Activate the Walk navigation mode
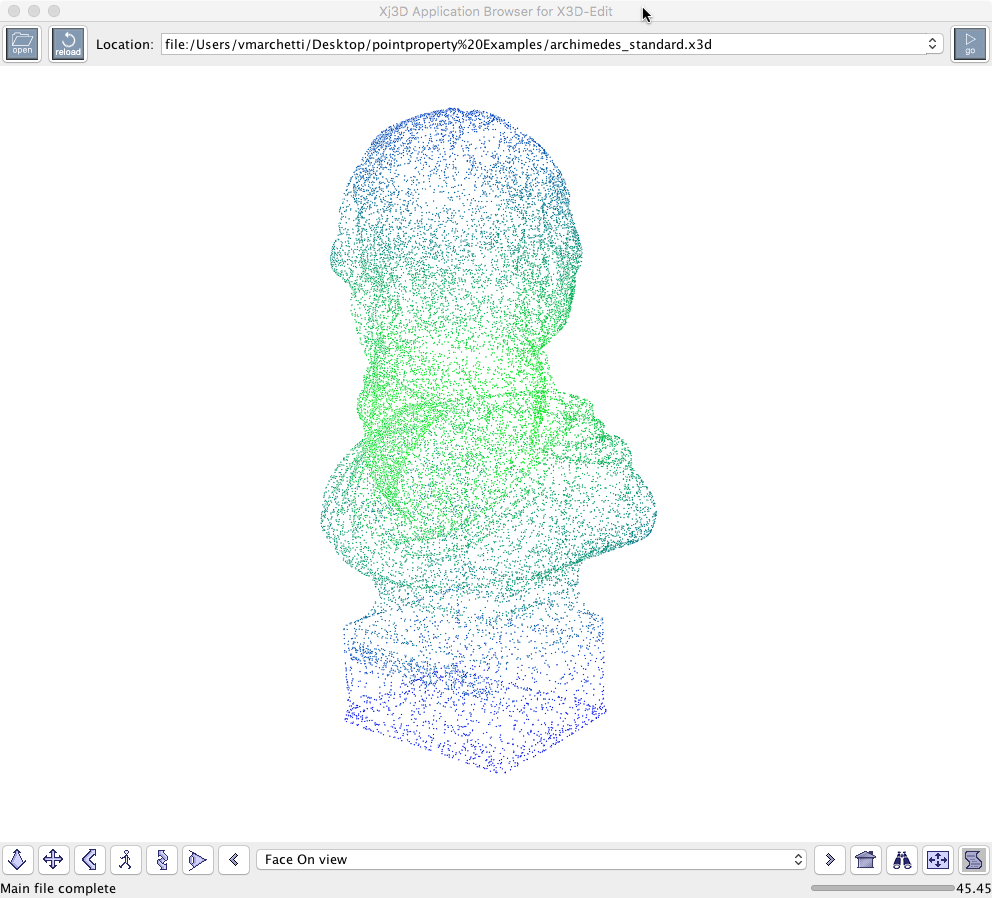Viewport: 992px width, 898px height. pyautogui.click(x=126, y=859)
